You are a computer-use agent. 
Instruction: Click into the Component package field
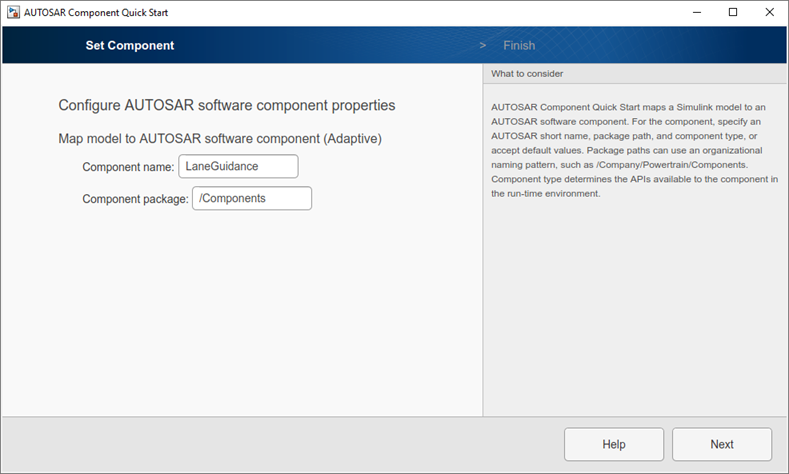point(251,198)
